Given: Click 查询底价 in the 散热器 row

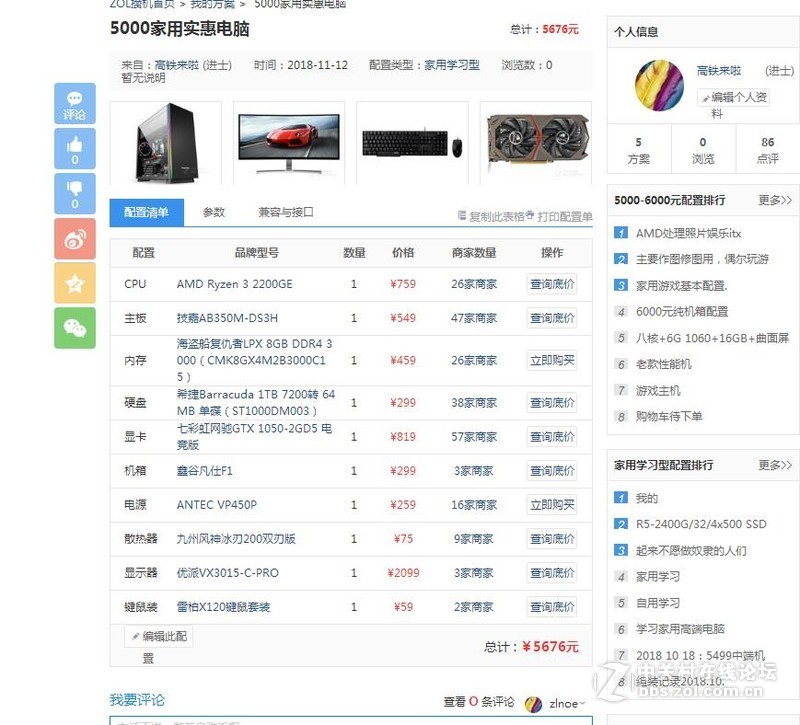Looking at the screenshot, I should (x=552, y=539).
